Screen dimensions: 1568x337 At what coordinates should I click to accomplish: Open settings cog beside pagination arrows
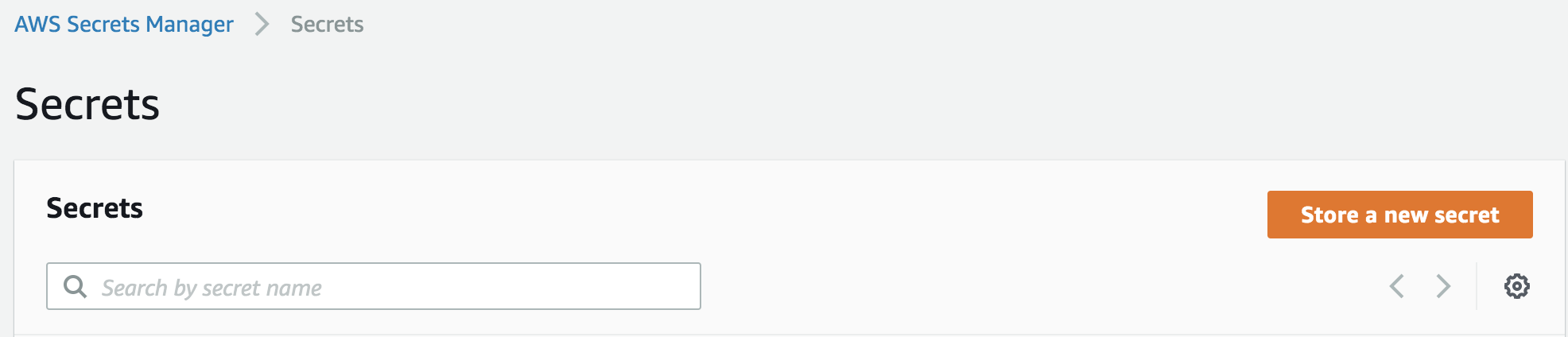tap(1516, 286)
